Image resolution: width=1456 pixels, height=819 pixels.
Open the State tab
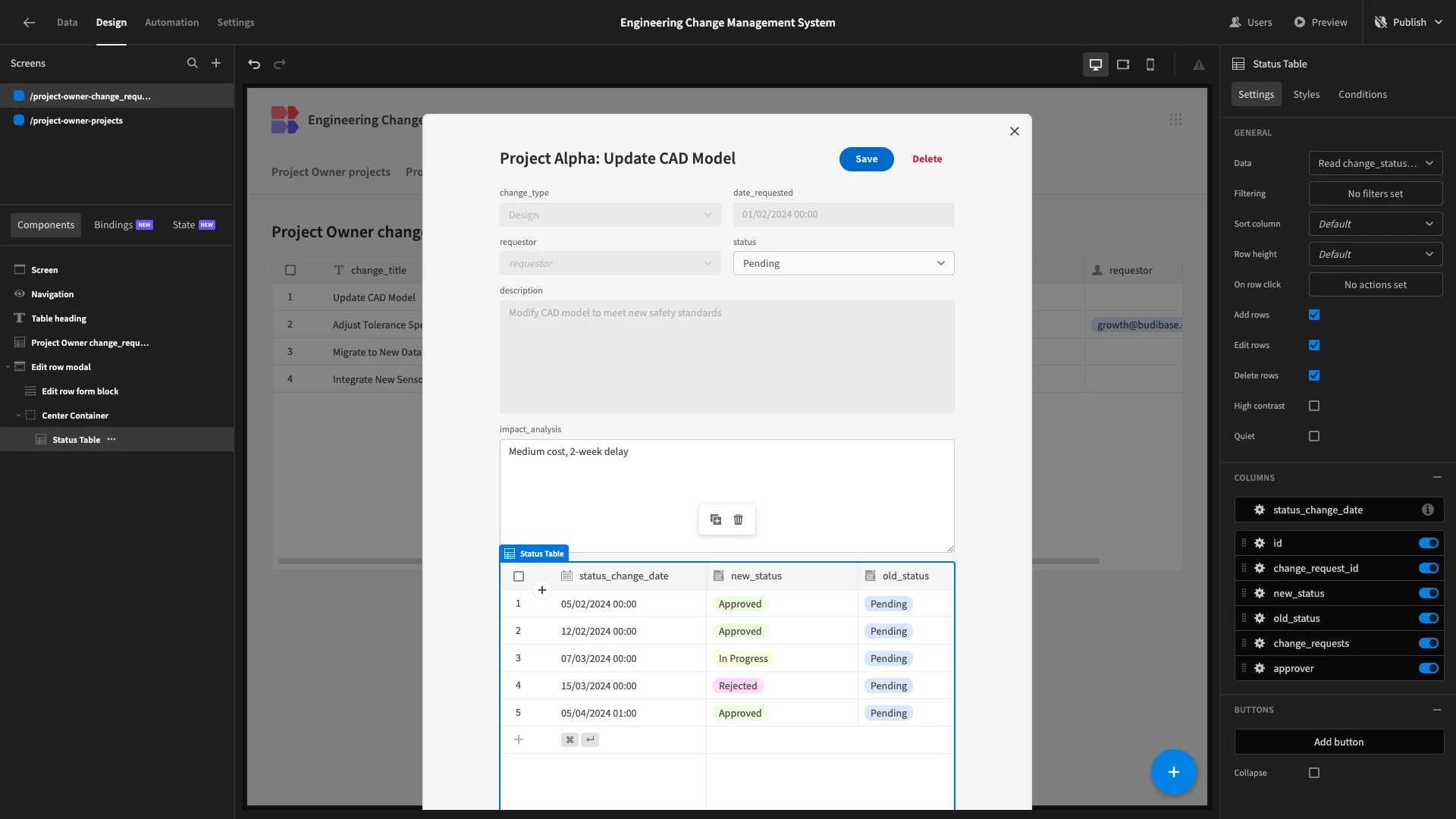click(x=193, y=225)
